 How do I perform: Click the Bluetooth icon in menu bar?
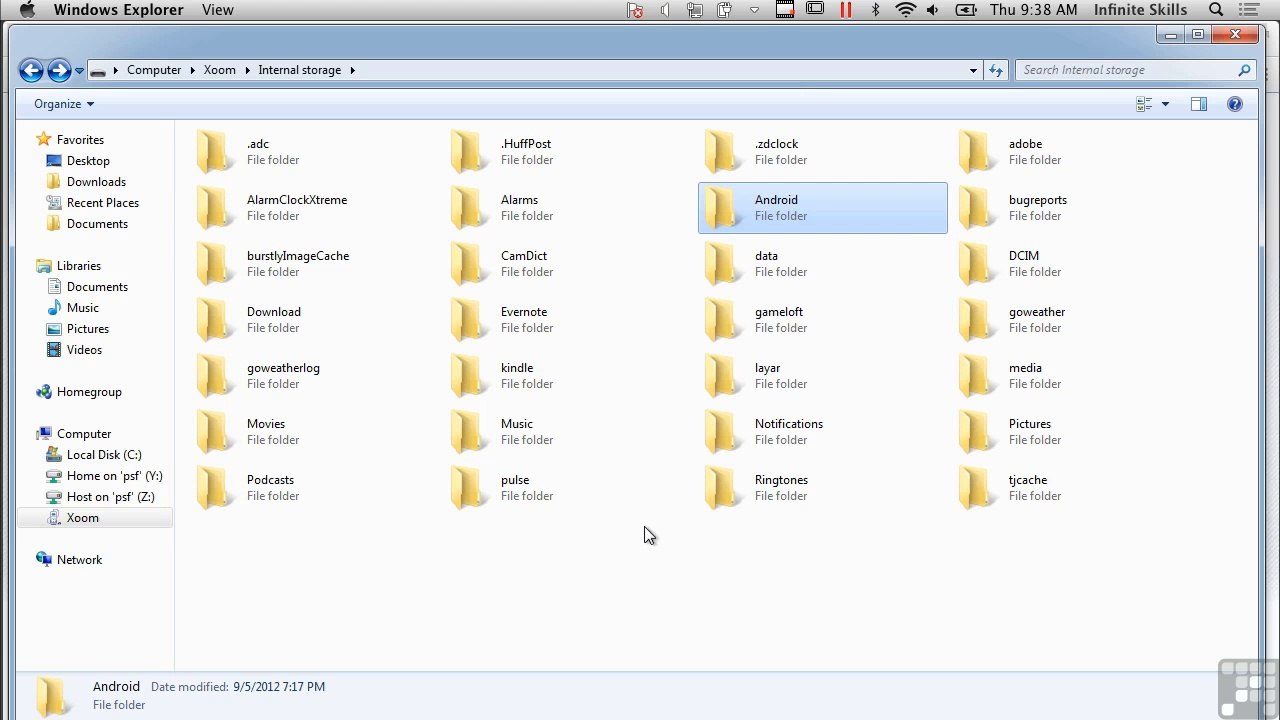click(x=876, y=10)
